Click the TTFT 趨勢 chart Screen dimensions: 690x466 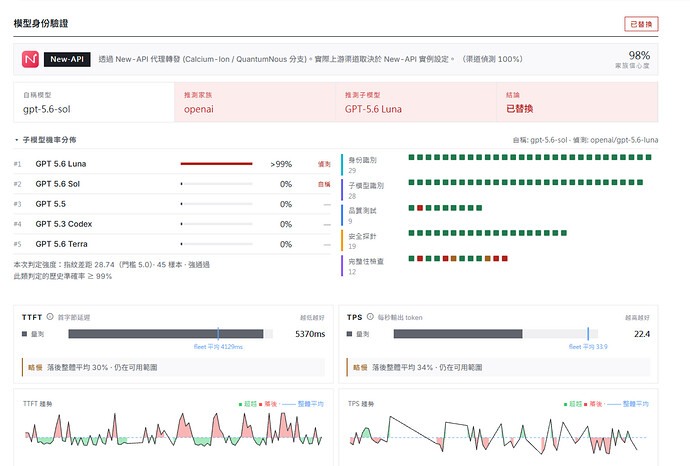[x=173, y=428]
